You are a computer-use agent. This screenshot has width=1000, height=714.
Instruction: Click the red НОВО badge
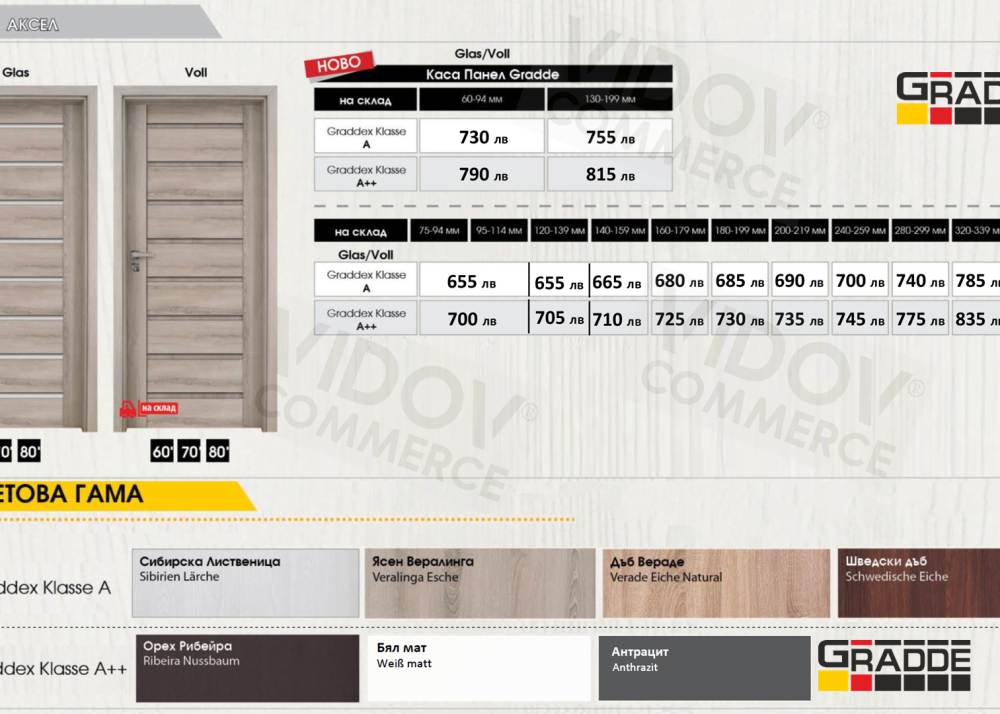click(337, 62)
